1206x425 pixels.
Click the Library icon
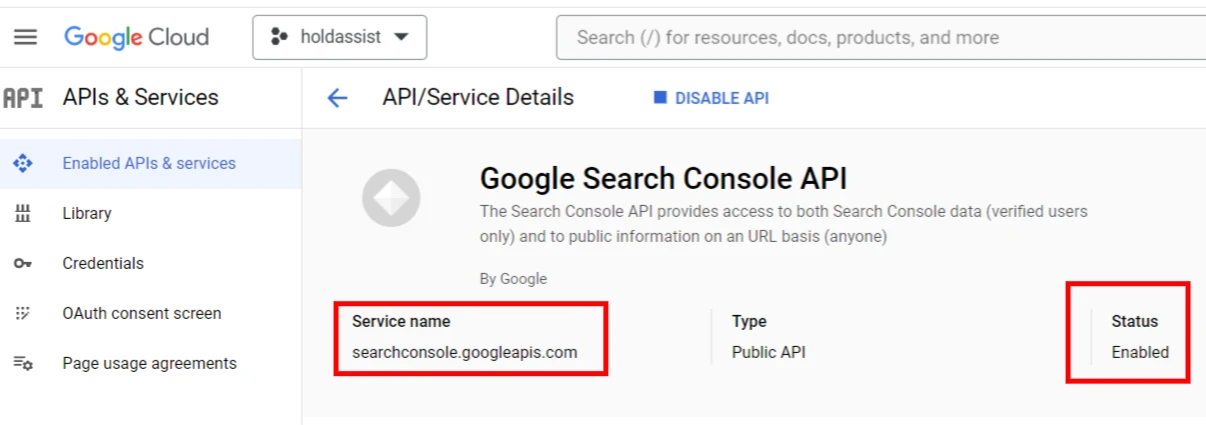click(23, 213)
